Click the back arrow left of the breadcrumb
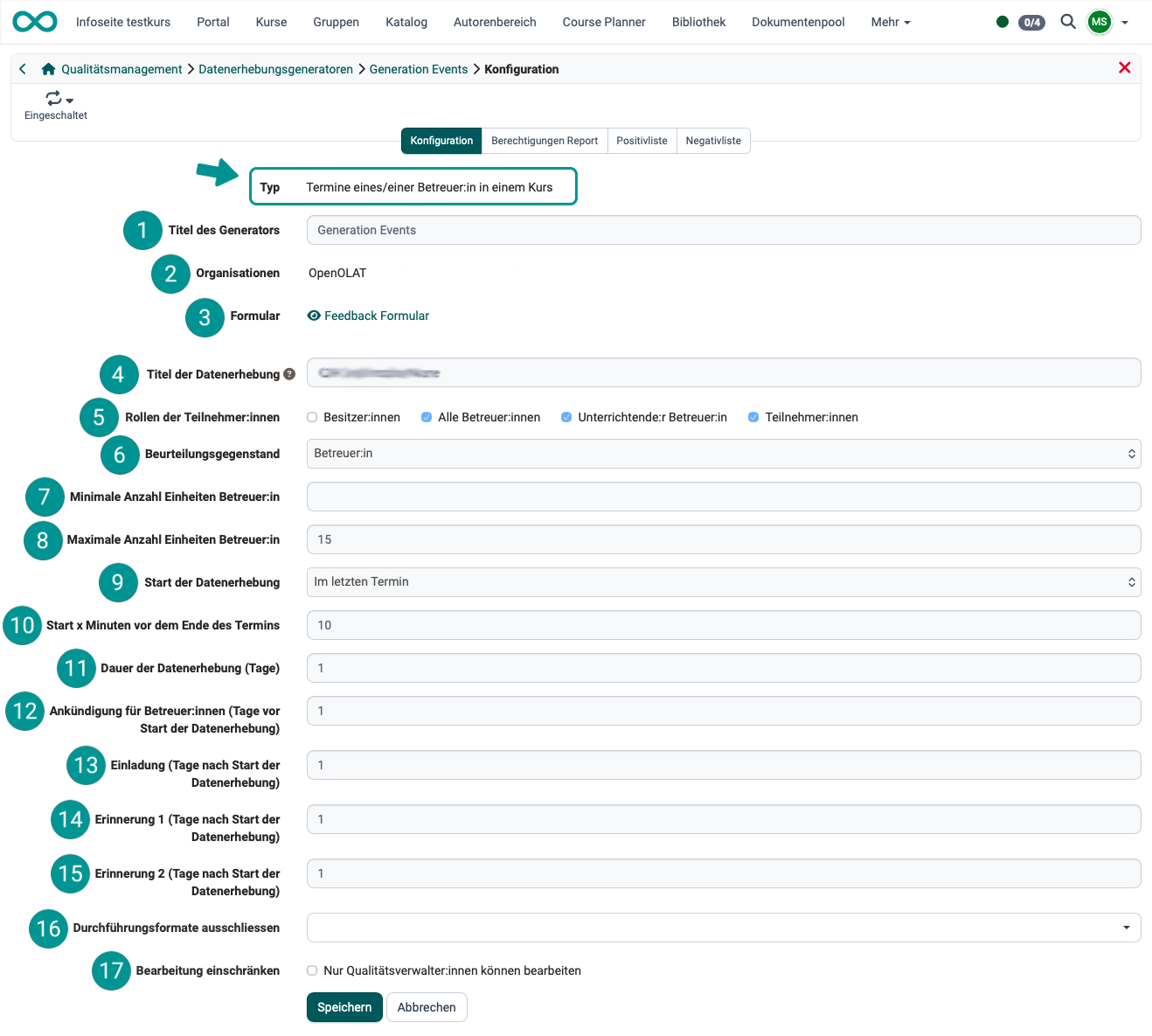This screenshot has height=1036, width=1152. point(22,68)
